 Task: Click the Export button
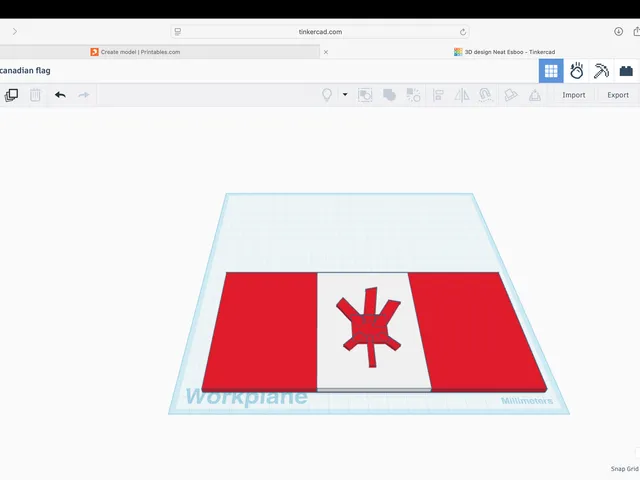point(618,95)
